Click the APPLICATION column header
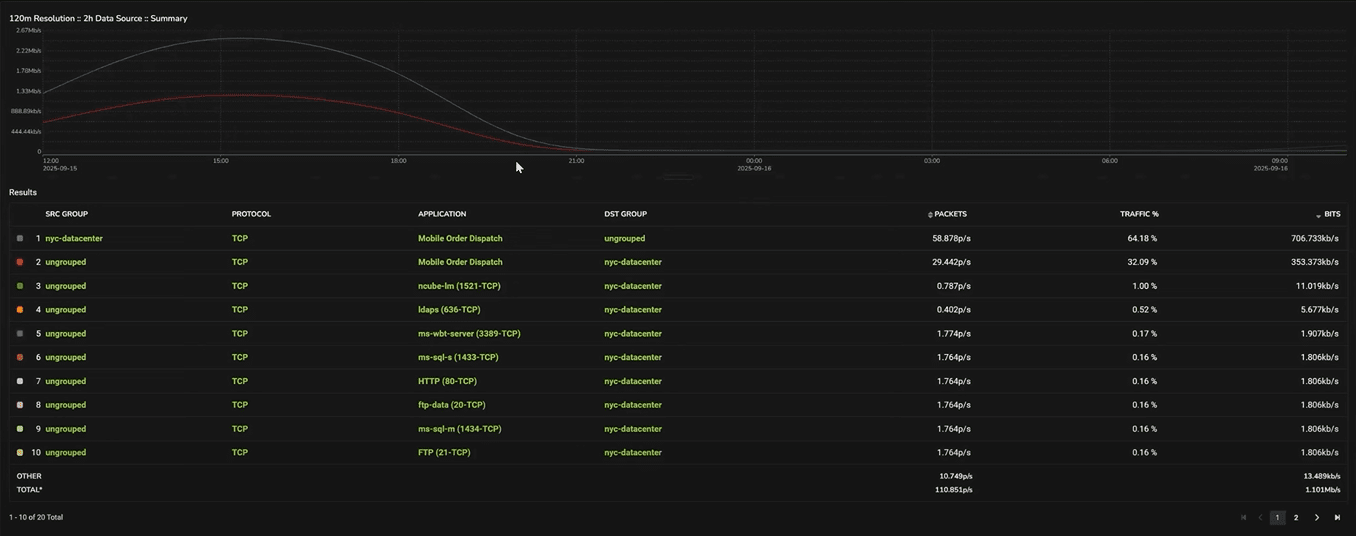This screenshot has width=1356, height=536. [442, 214]
